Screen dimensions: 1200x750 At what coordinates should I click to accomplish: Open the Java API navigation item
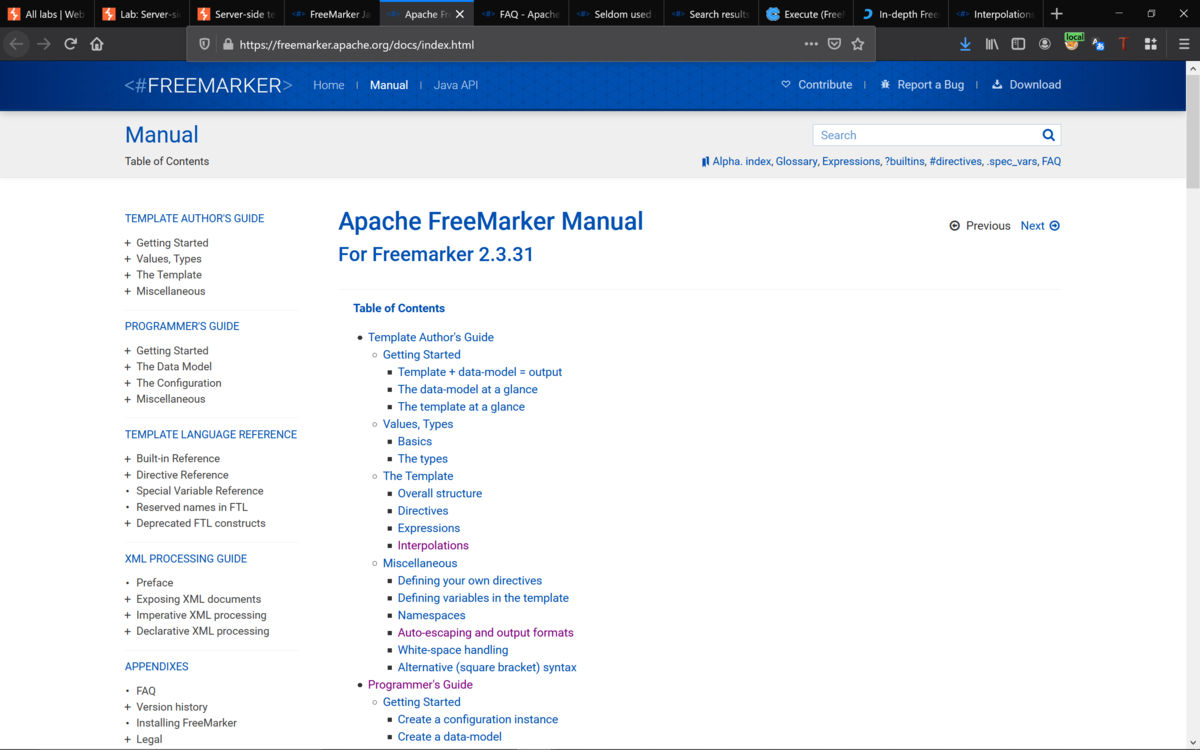click(456, 85)
